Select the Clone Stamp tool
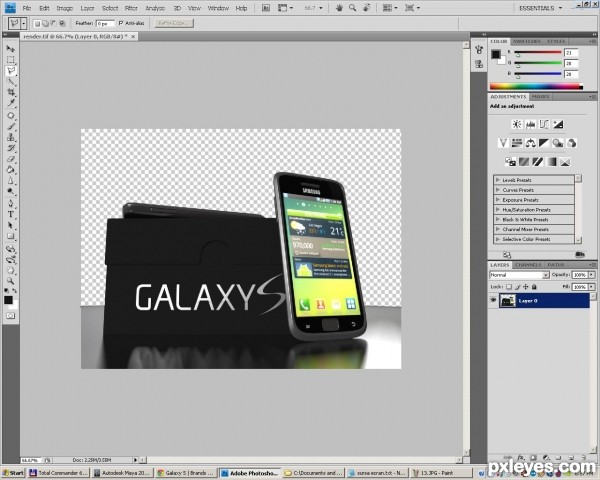The height and width of the screenshot is (480, 600). pos(10,137)
